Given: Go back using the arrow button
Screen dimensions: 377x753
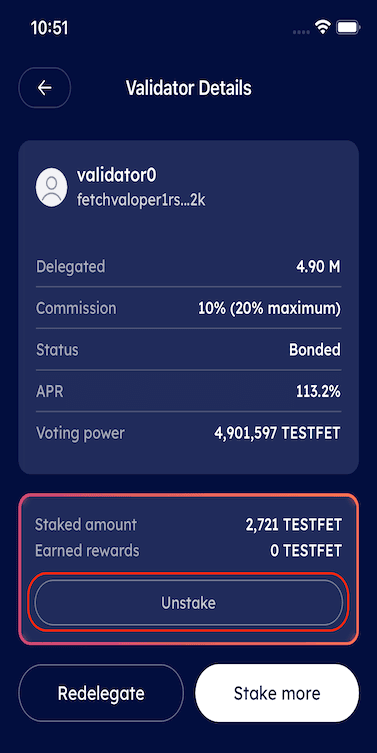Looking at the screenshot, I should (45, 88).
